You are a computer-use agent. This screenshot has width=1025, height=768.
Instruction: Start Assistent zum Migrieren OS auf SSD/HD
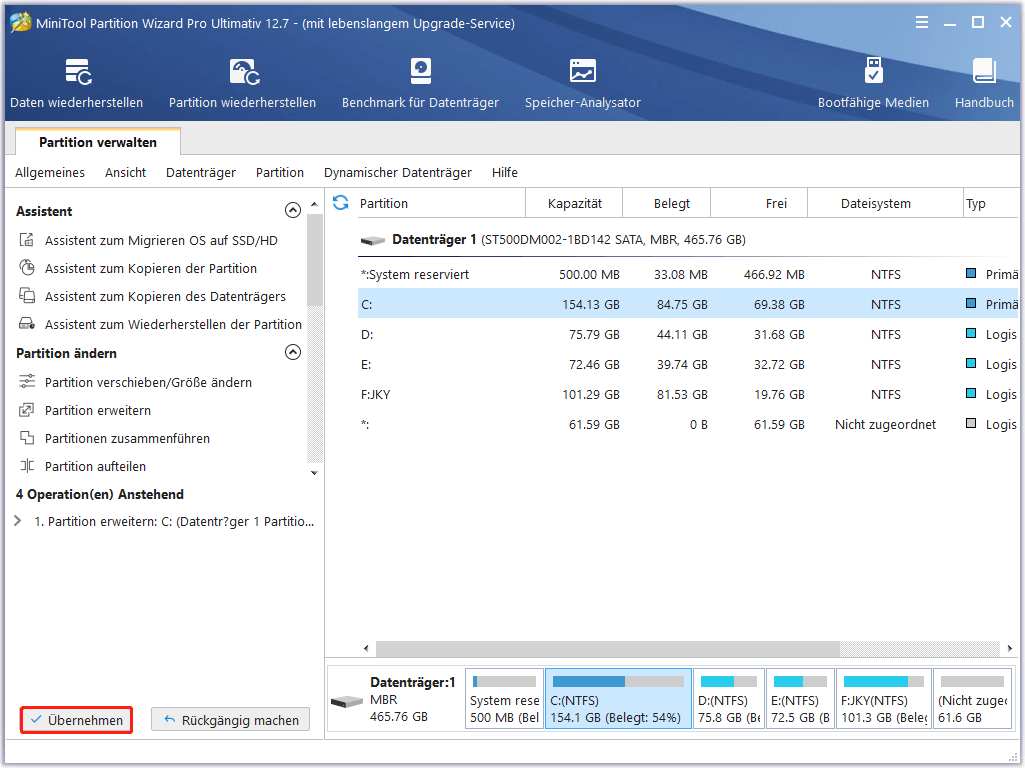pos(160,240)
